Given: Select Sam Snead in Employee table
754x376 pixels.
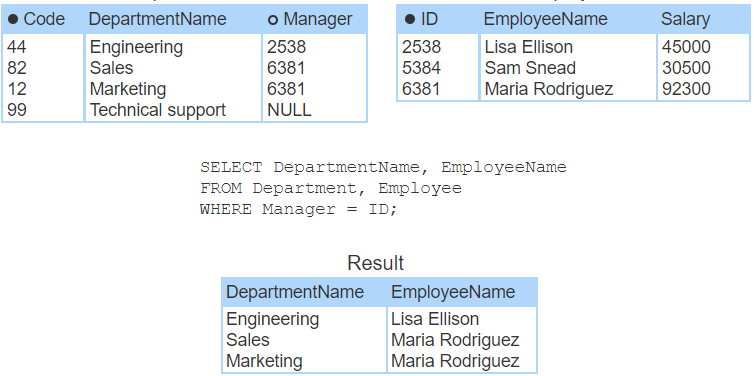Looking at the screenshot, I should (x=530, y=68).
